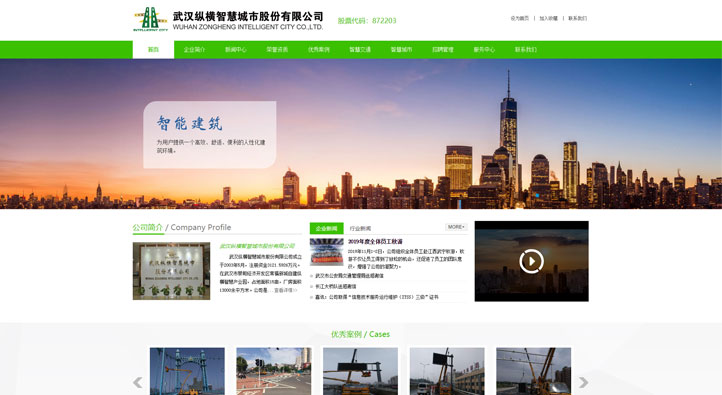Go to 新闻中心 news center menu
Image resolution: width=722 pixels, height=395 pixels.
tap(236, 49)
